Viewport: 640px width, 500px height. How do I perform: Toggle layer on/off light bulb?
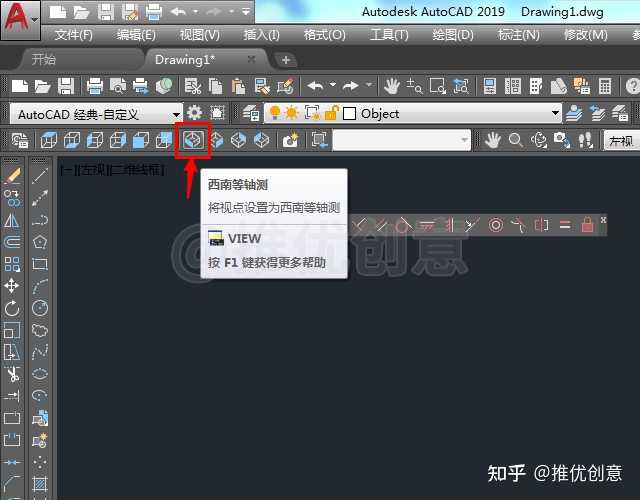[x=275, y=113]
